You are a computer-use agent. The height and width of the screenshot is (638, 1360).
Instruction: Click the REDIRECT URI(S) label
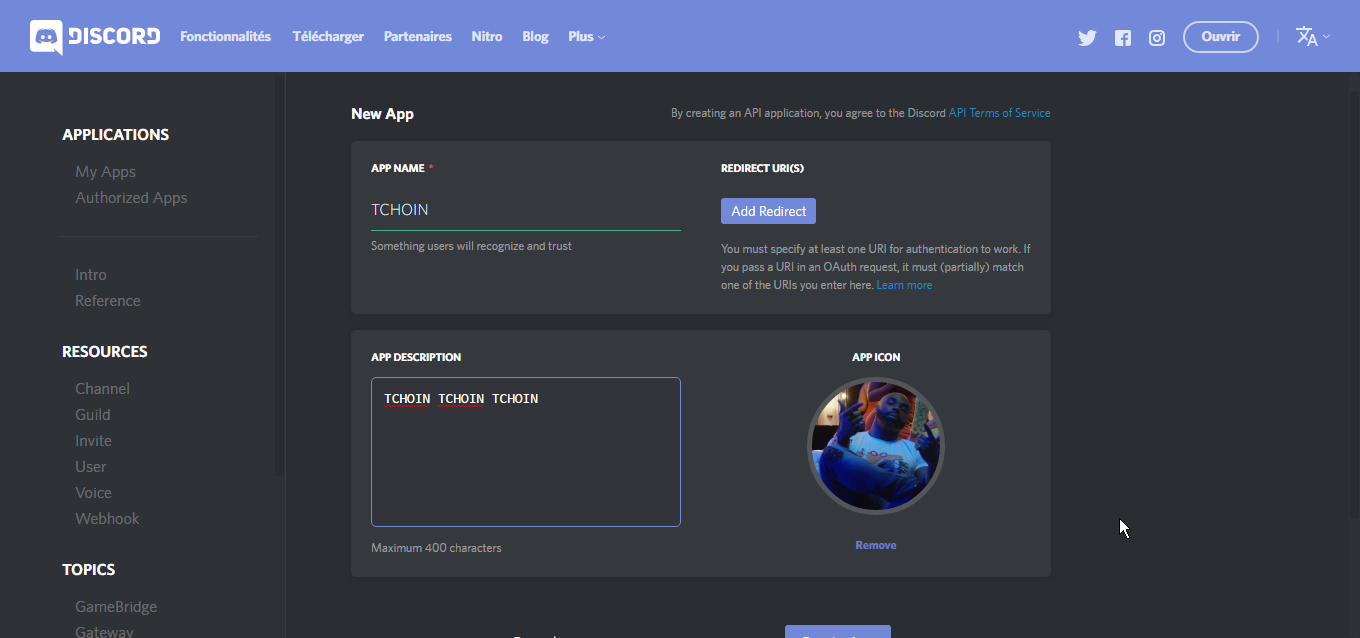tap(762, 168)
